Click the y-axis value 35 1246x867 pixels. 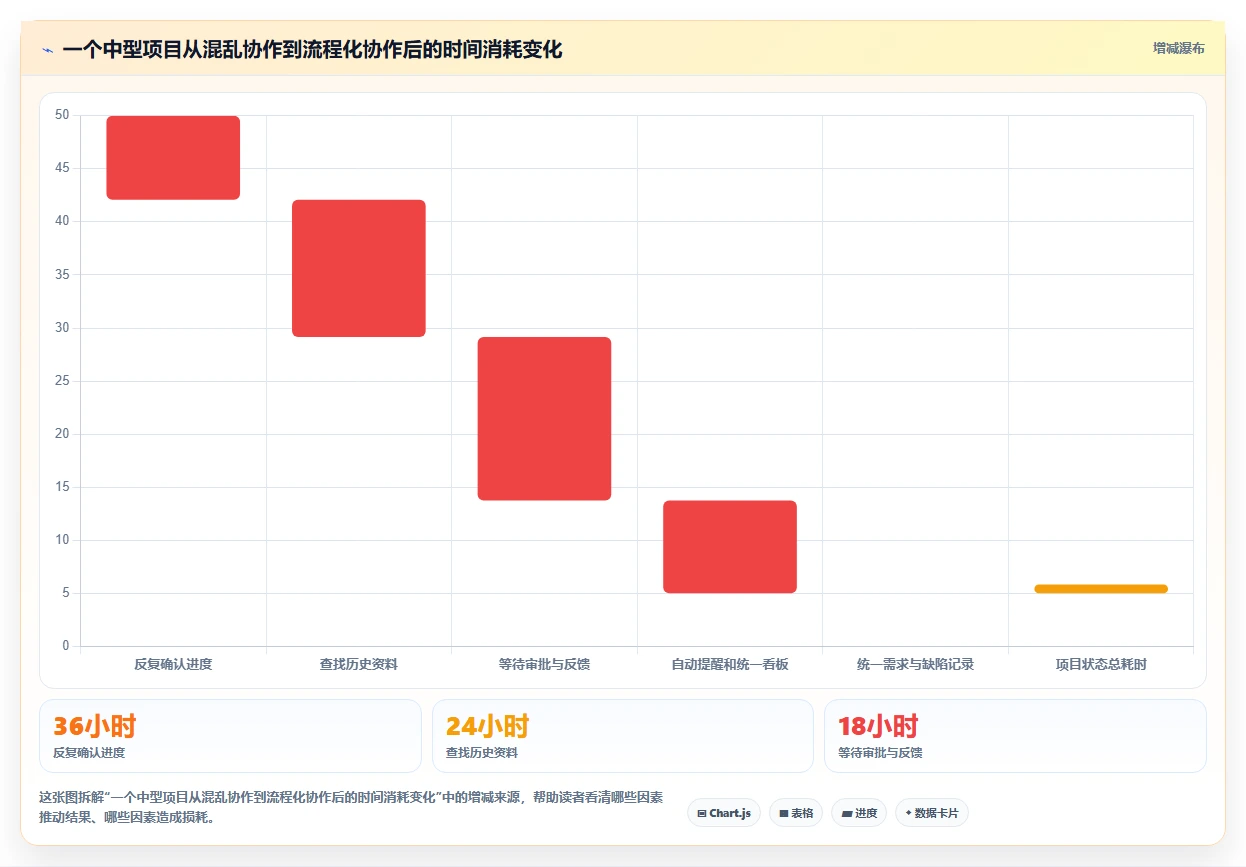click(x=62, y=274)
